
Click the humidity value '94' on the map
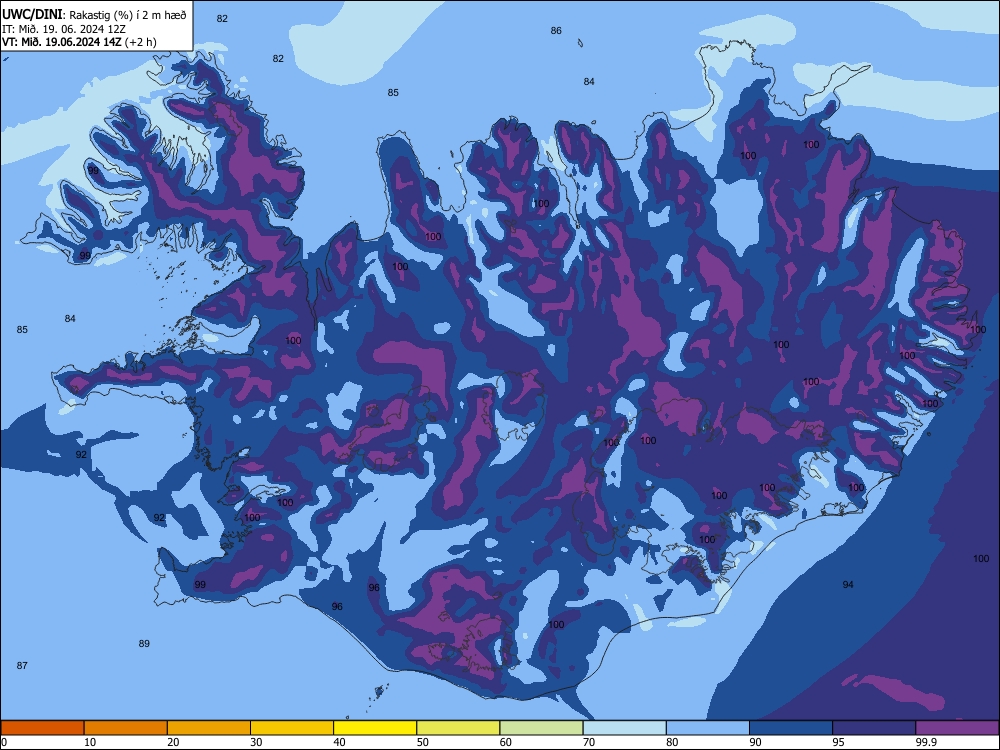coord(848,585)
